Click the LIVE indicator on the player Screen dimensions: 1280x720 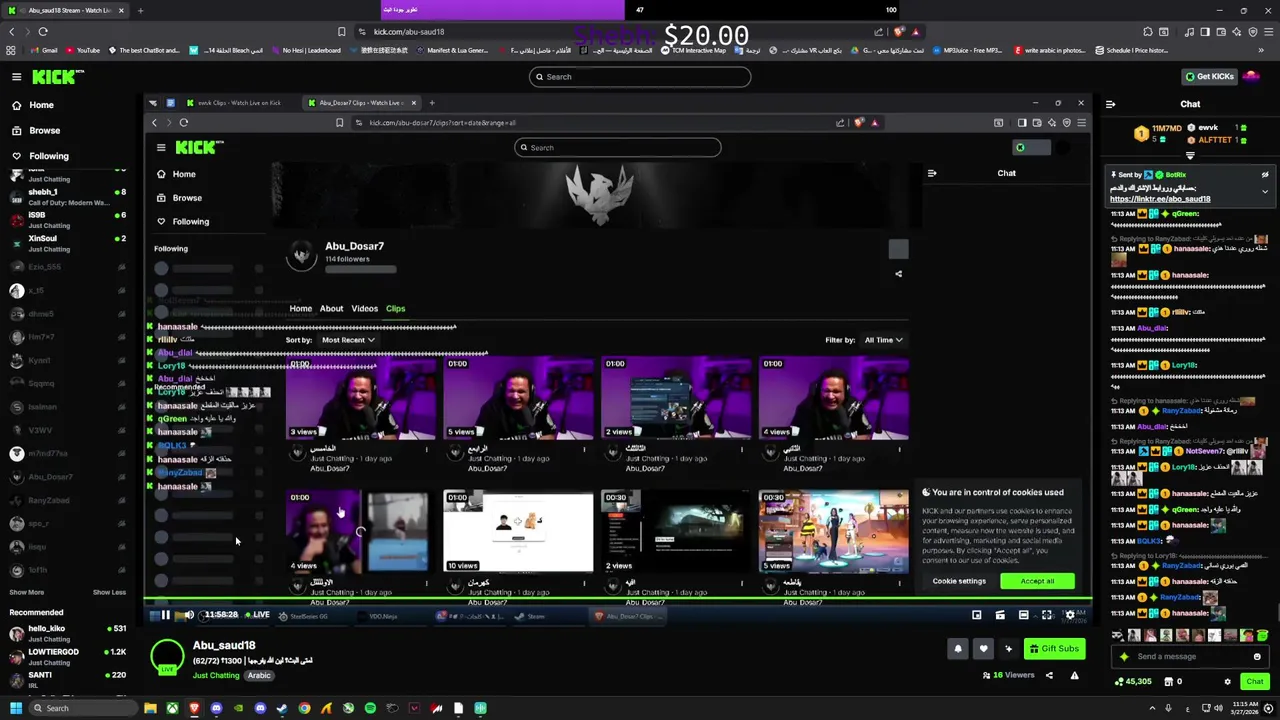(x=258, y=615)
